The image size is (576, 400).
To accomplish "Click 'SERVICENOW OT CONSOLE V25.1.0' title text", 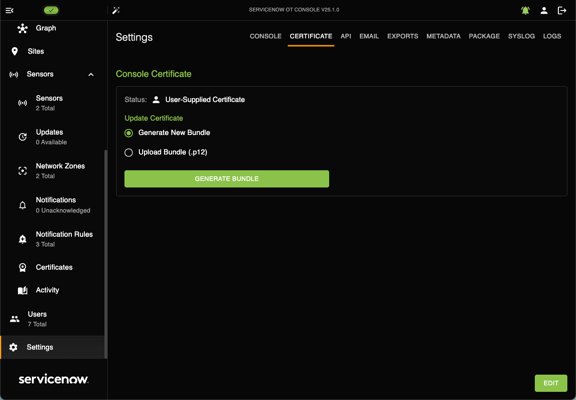I will pos(294,10).
